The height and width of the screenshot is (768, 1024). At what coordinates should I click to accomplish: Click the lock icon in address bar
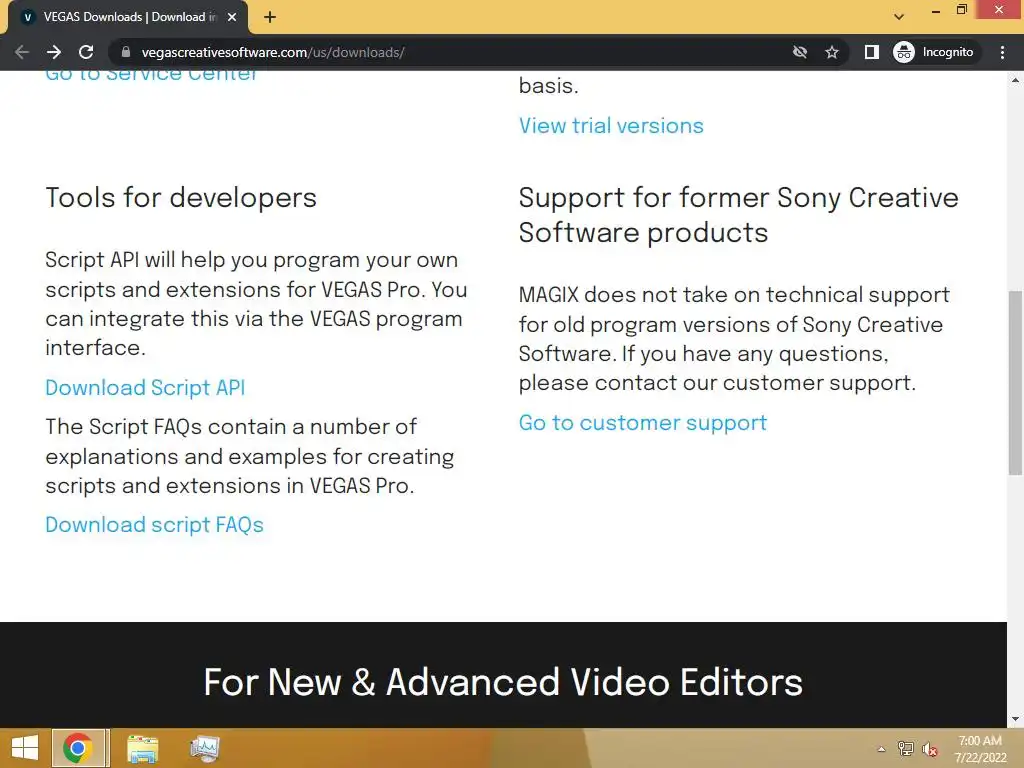tap(126, 52)
